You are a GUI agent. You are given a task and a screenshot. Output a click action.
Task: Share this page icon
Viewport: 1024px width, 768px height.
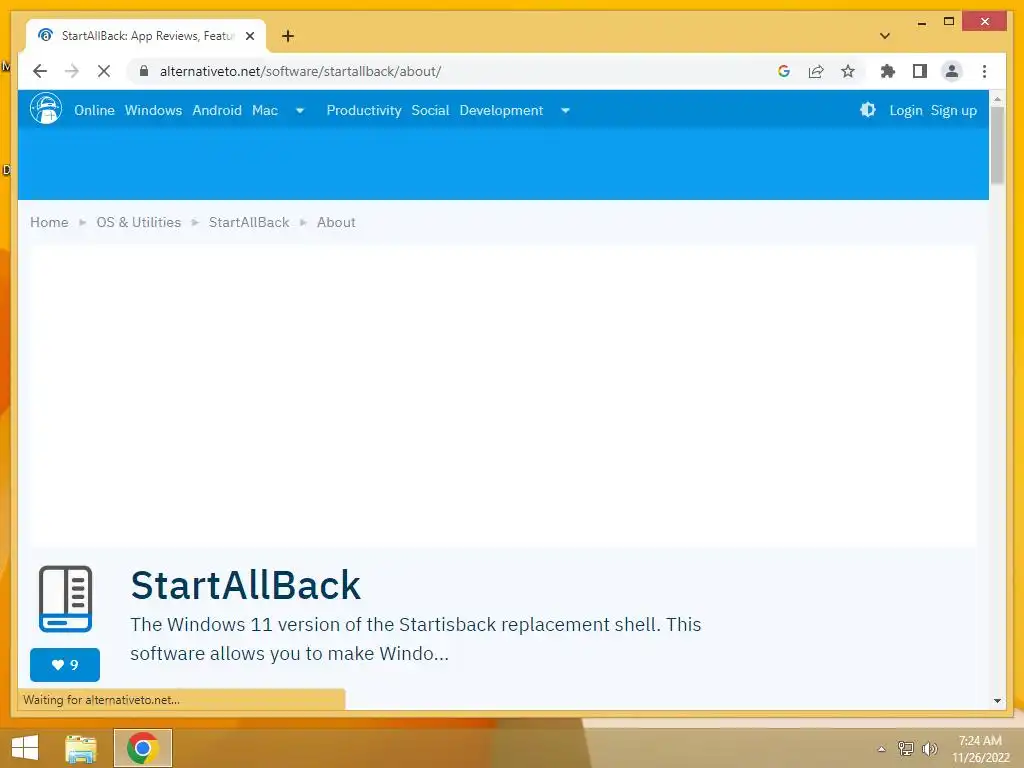pos(816,71)
